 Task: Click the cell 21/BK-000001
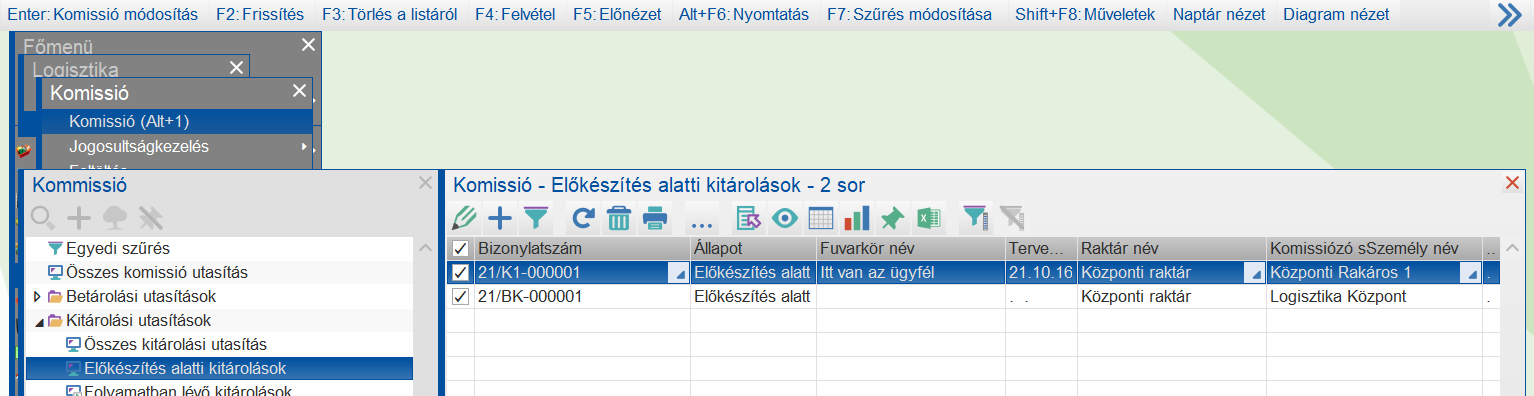pos(582,297)
